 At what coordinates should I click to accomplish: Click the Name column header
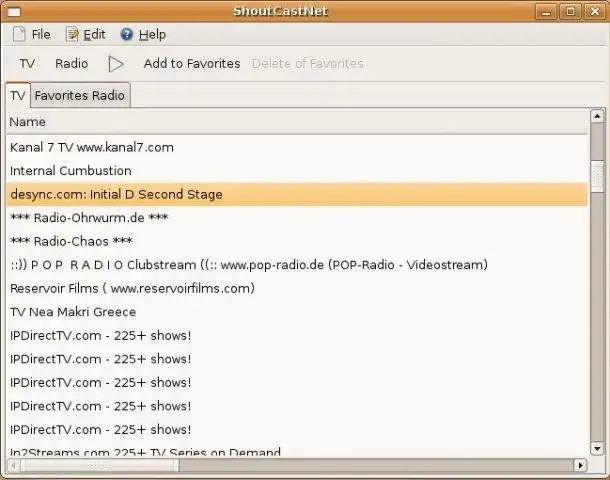coord(297,122)
